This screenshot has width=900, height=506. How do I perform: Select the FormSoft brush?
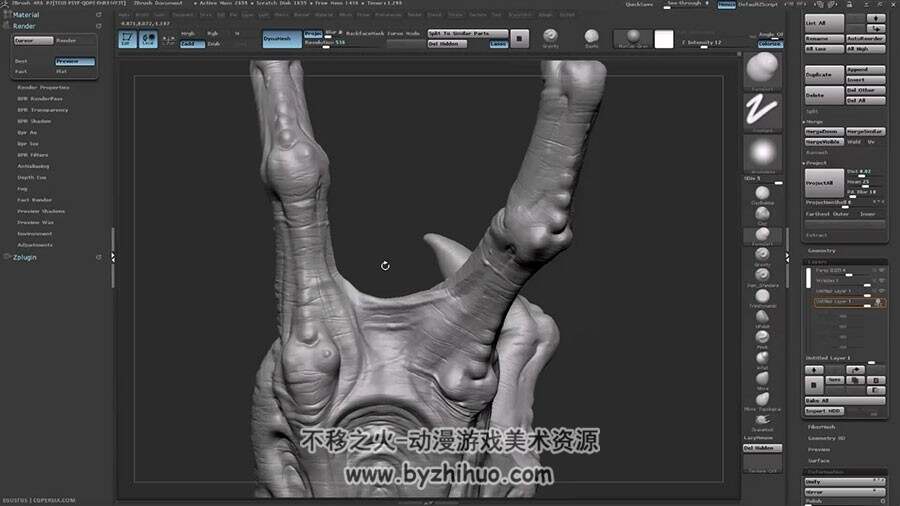[762, 235]
